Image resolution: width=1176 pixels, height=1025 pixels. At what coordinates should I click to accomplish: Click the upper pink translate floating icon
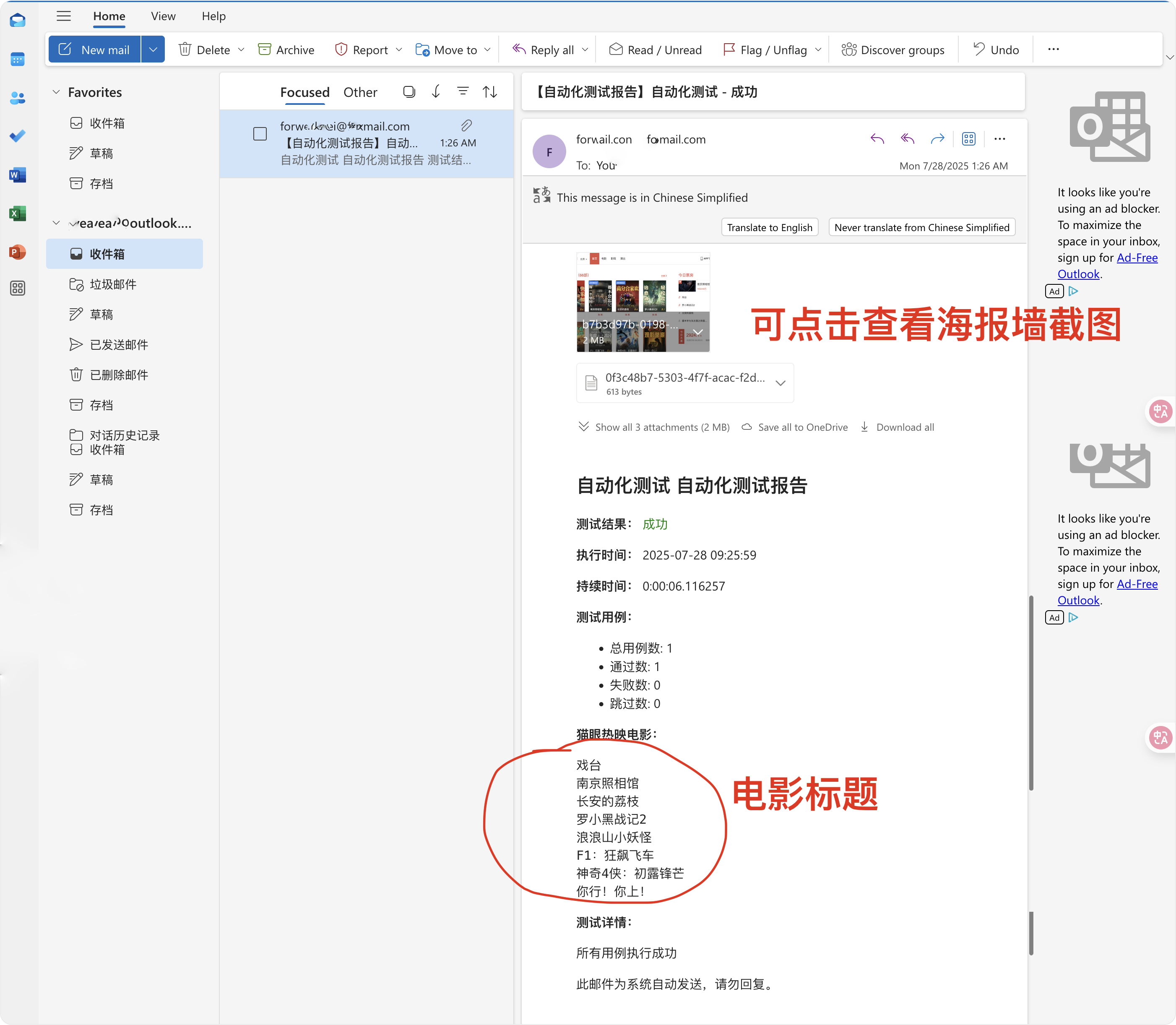pyautogui.click(x=1161, y=411)
